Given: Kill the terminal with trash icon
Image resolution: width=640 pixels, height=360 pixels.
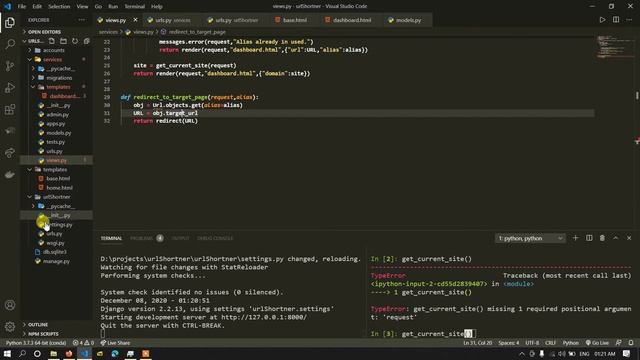Looking at the screenshot, I should (x=602, y=238).
